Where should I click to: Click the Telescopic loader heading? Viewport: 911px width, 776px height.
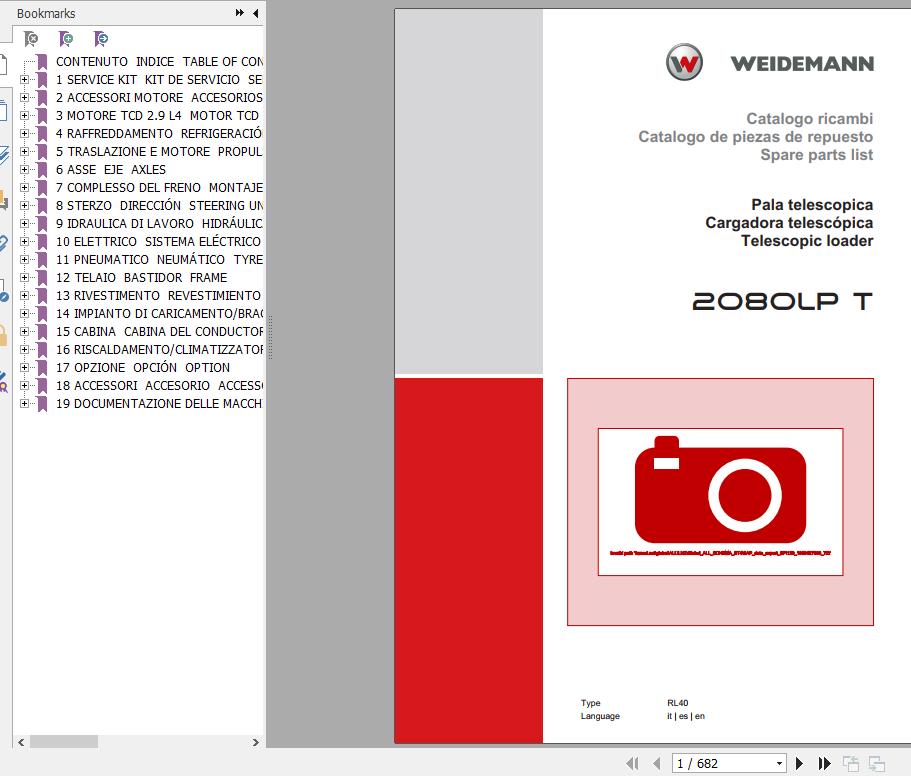(807, 241)
